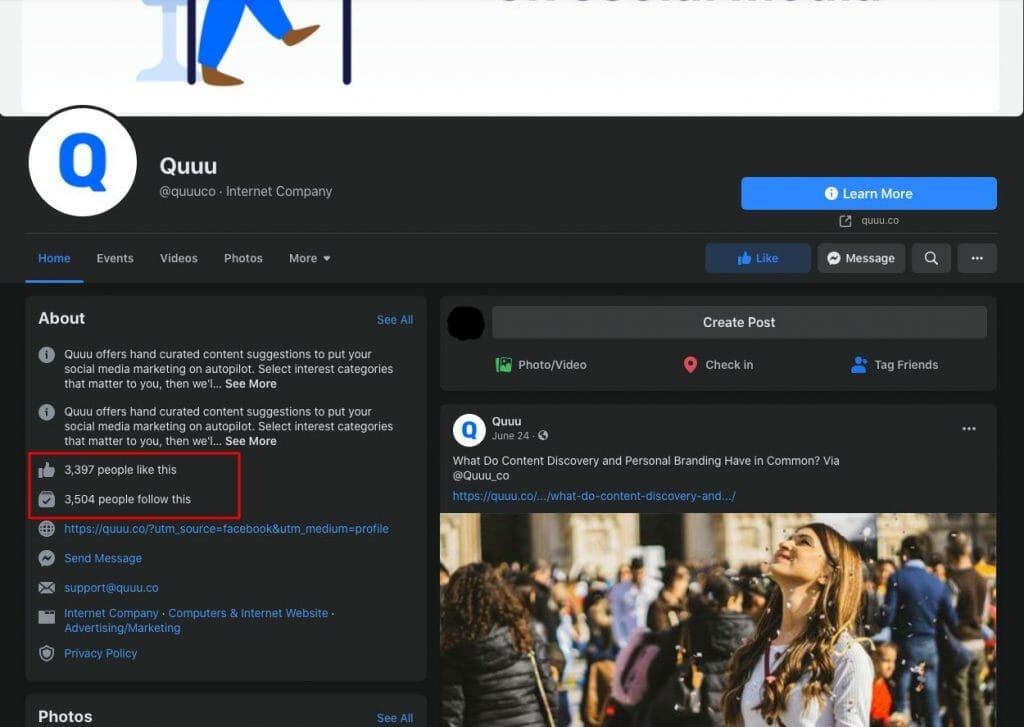Click the blacked-out user avatar beside Create Post
This screenshot has width=1024, height=727.
point(466,323)
